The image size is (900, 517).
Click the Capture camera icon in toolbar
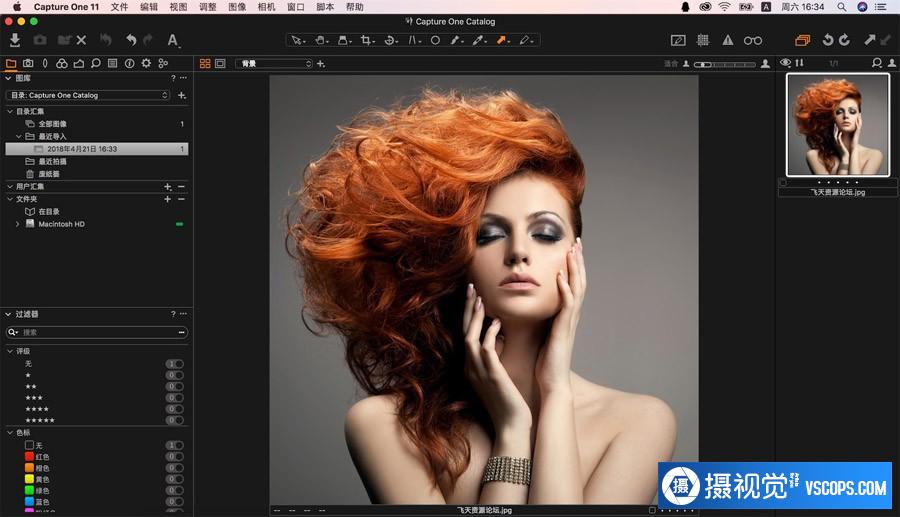40,40
